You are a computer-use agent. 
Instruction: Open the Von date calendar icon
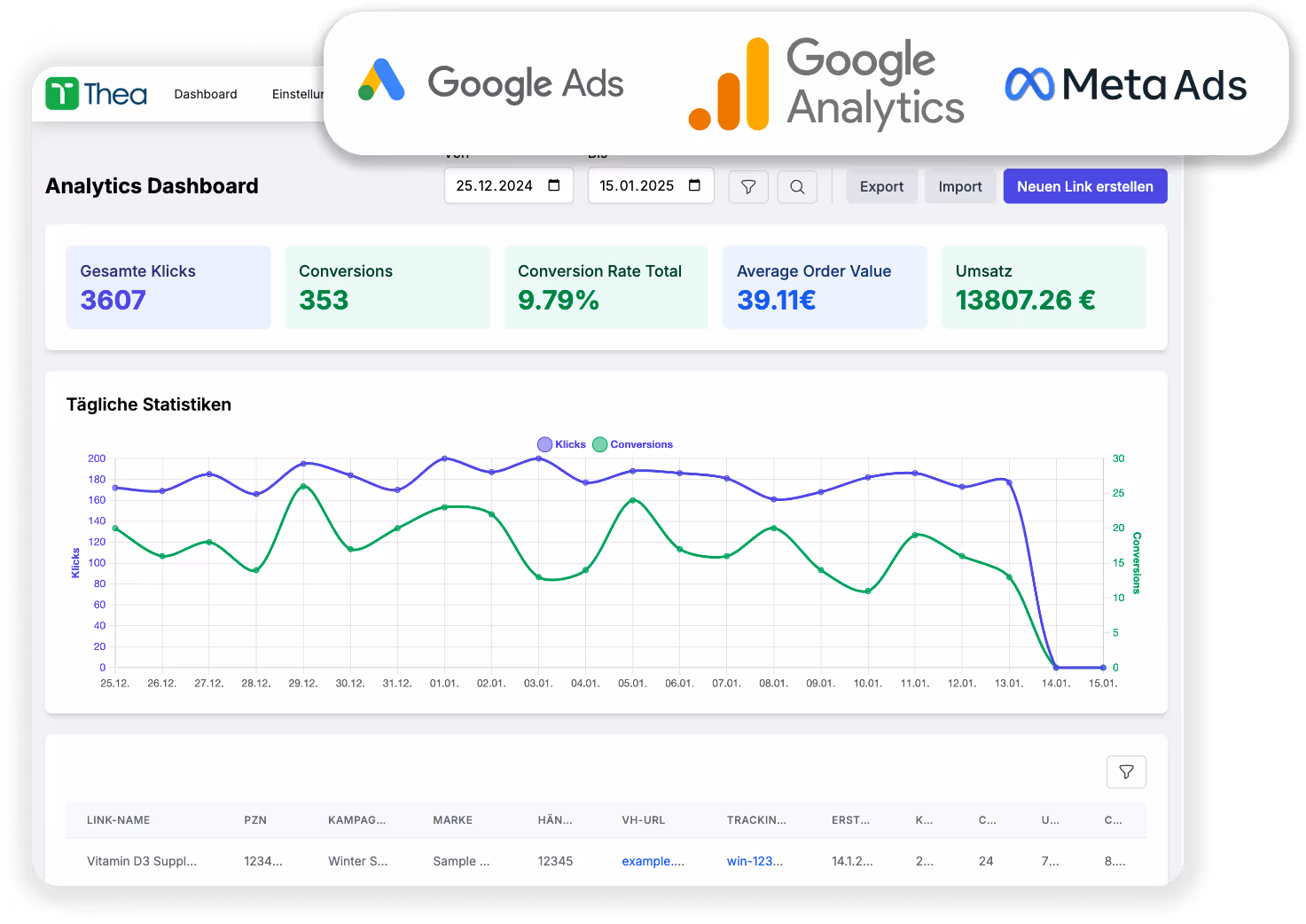(555, 185)
